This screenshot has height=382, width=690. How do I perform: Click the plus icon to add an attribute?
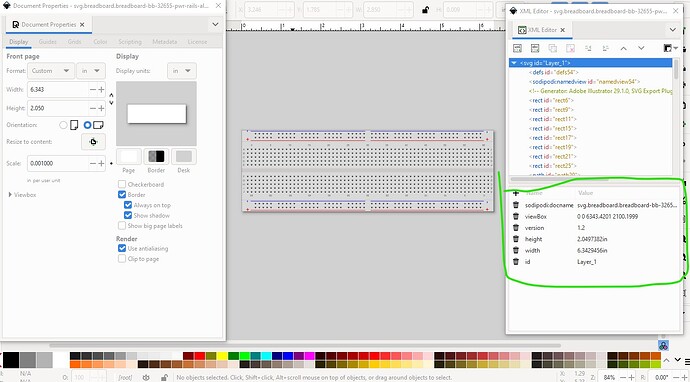click(516, 193)
